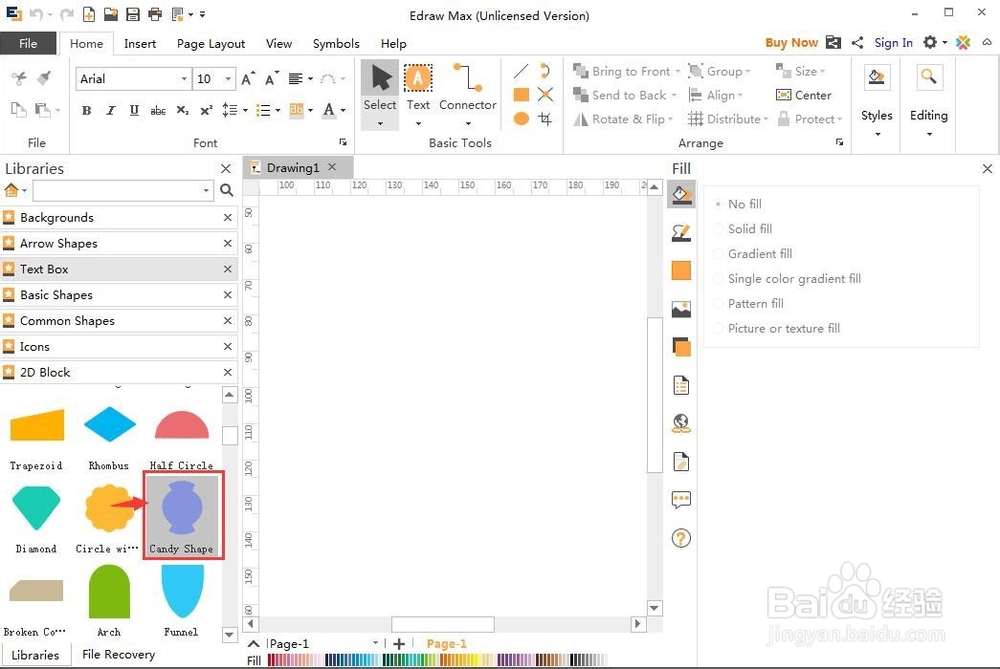Switch to the Page Layout tab
Image resolution: width=1000 pixels, height=669 pixels.
click(211, 43)
